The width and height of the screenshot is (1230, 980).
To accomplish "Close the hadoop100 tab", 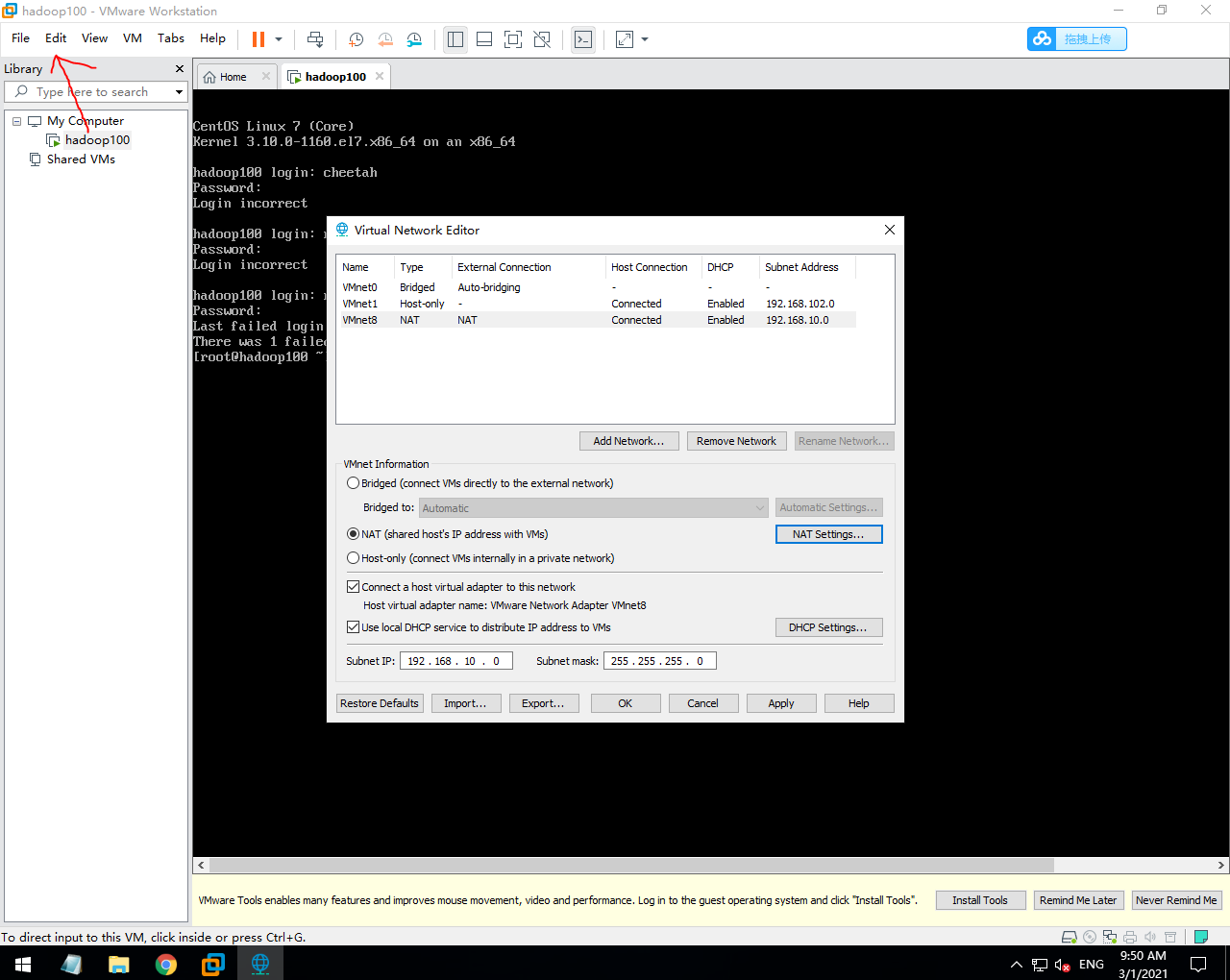I will tap(380, 77).
